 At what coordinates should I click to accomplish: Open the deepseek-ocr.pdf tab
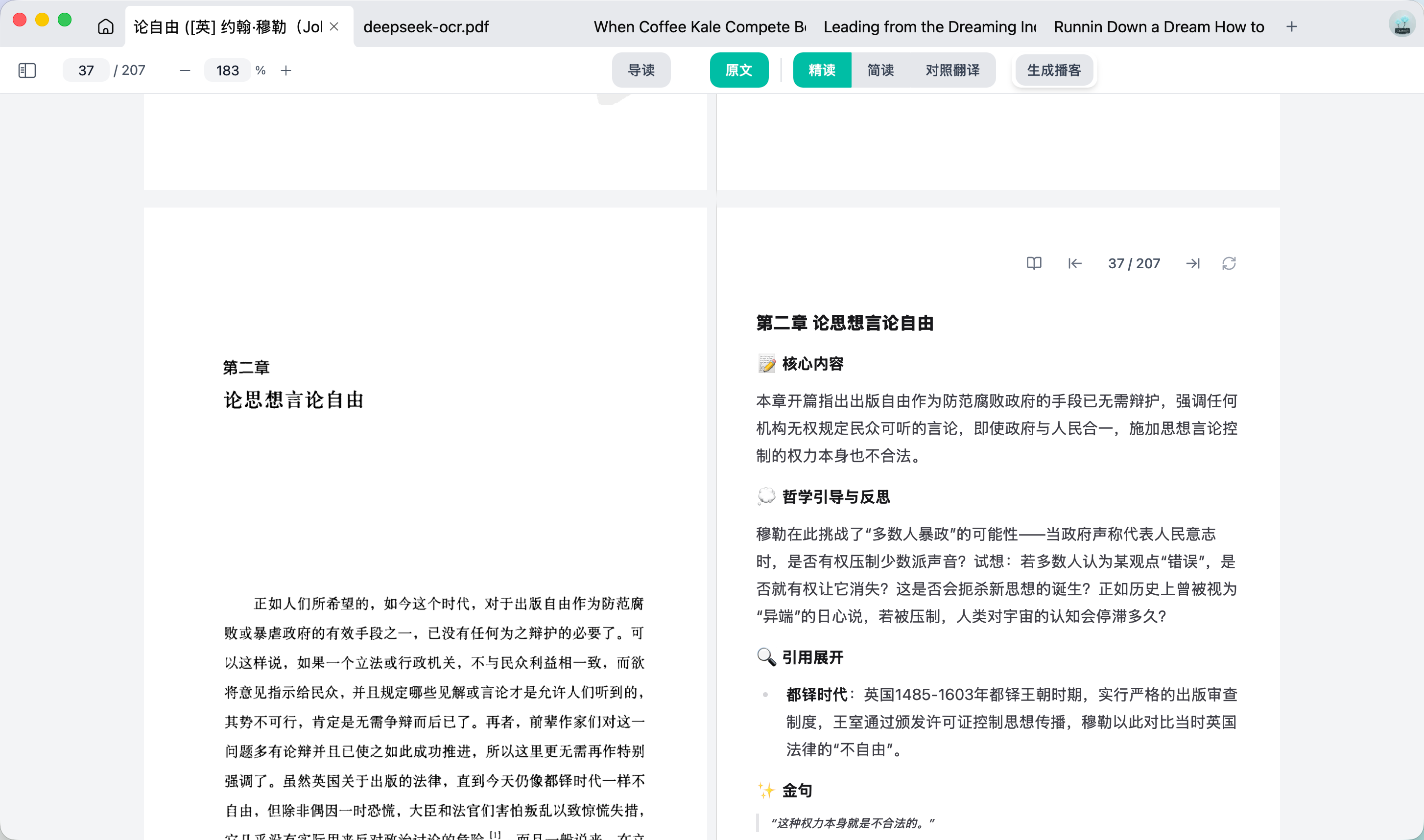pyautogui.click(x=426, y=26)
